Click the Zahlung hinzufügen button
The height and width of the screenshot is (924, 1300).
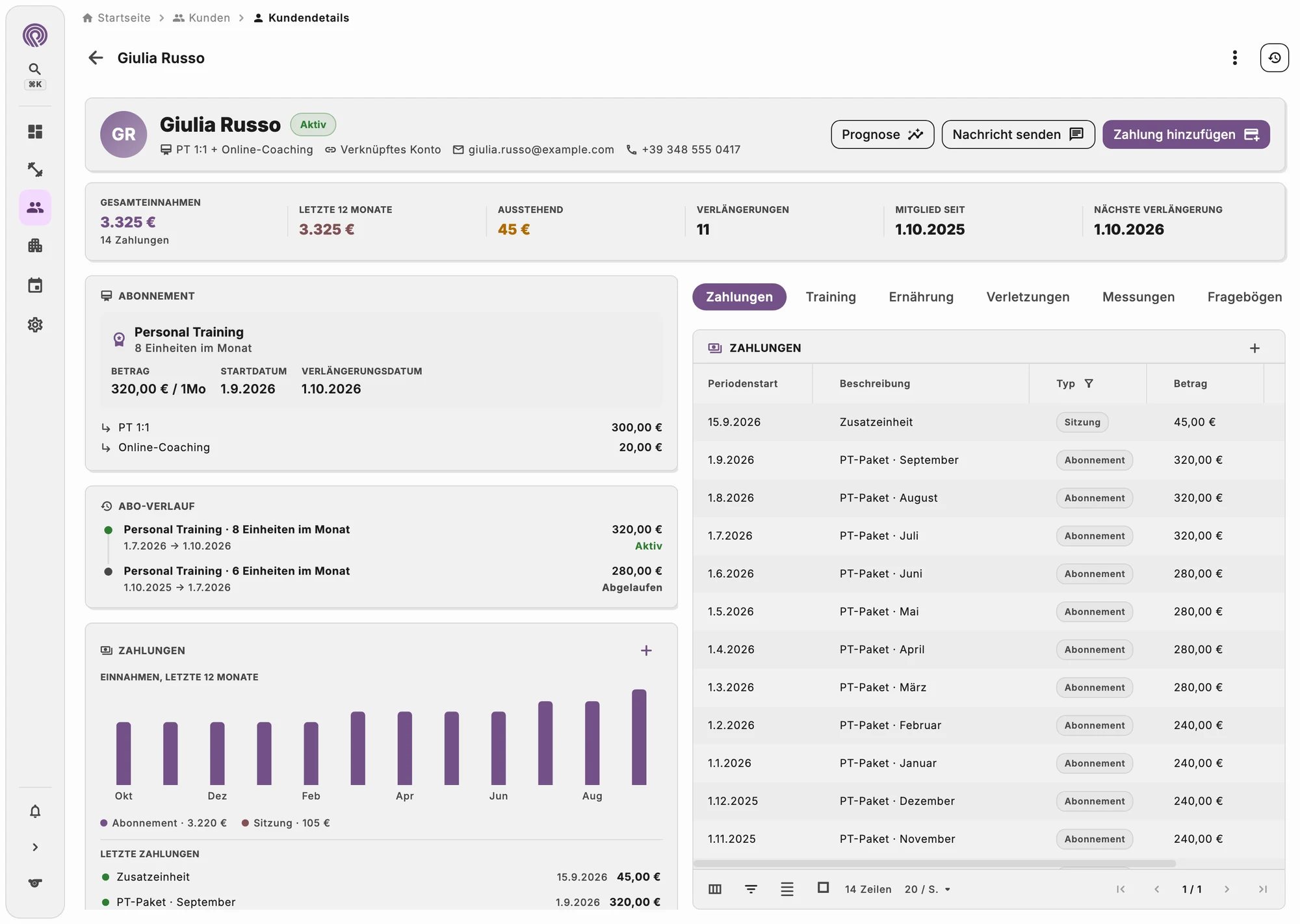tap(1186, 135)
